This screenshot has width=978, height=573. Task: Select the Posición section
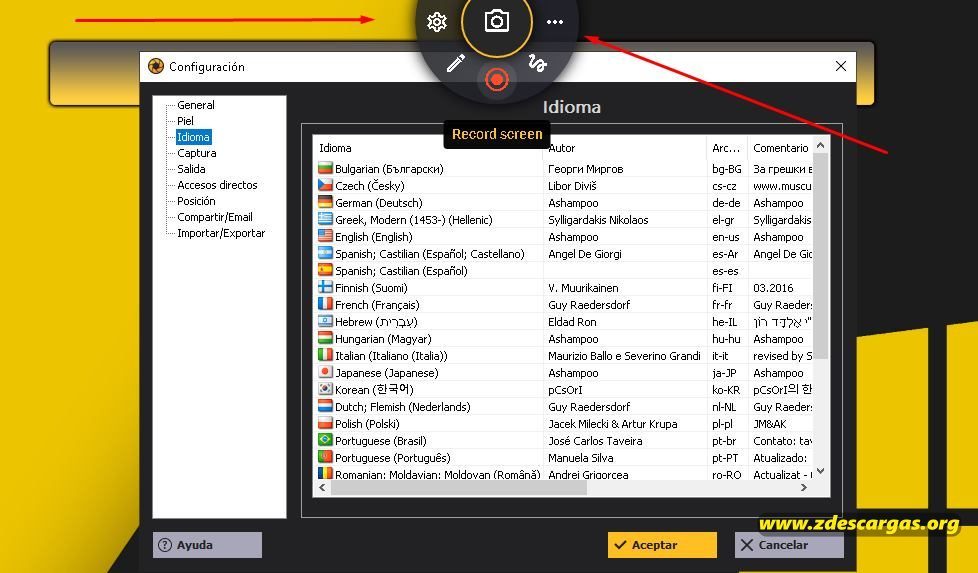click(196, 201)
